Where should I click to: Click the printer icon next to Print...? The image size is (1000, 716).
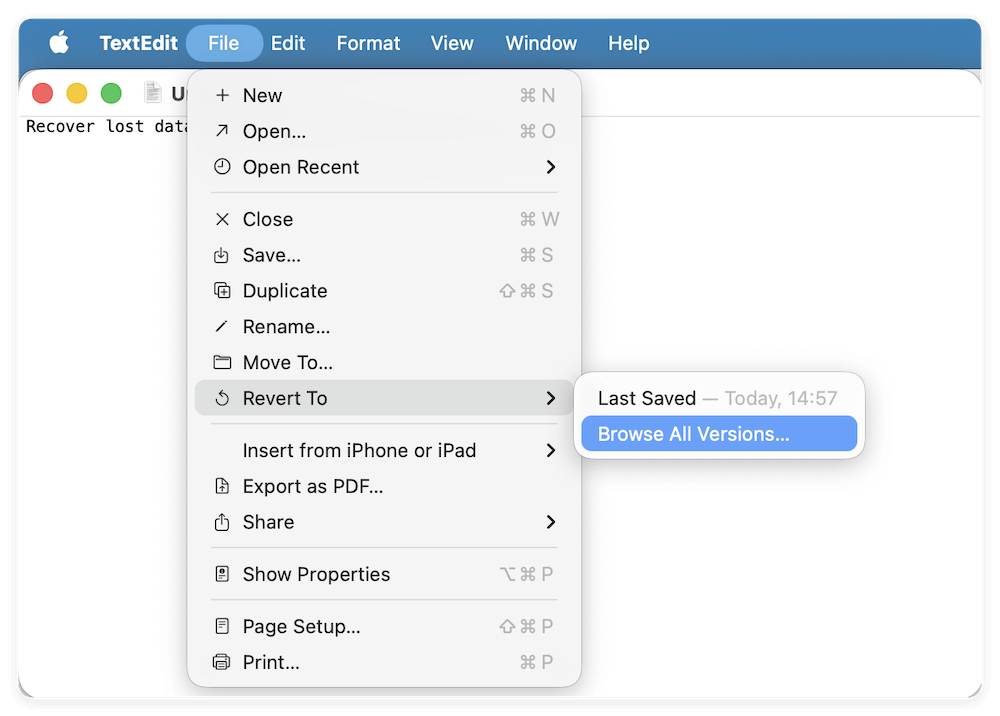click(220, 662)
